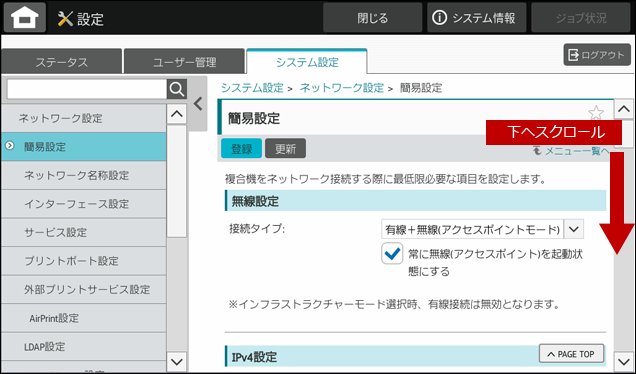The image size is (636, 374).
Task: Switch to the ユーザー管理 tab
Action: [x=185, y=62]
